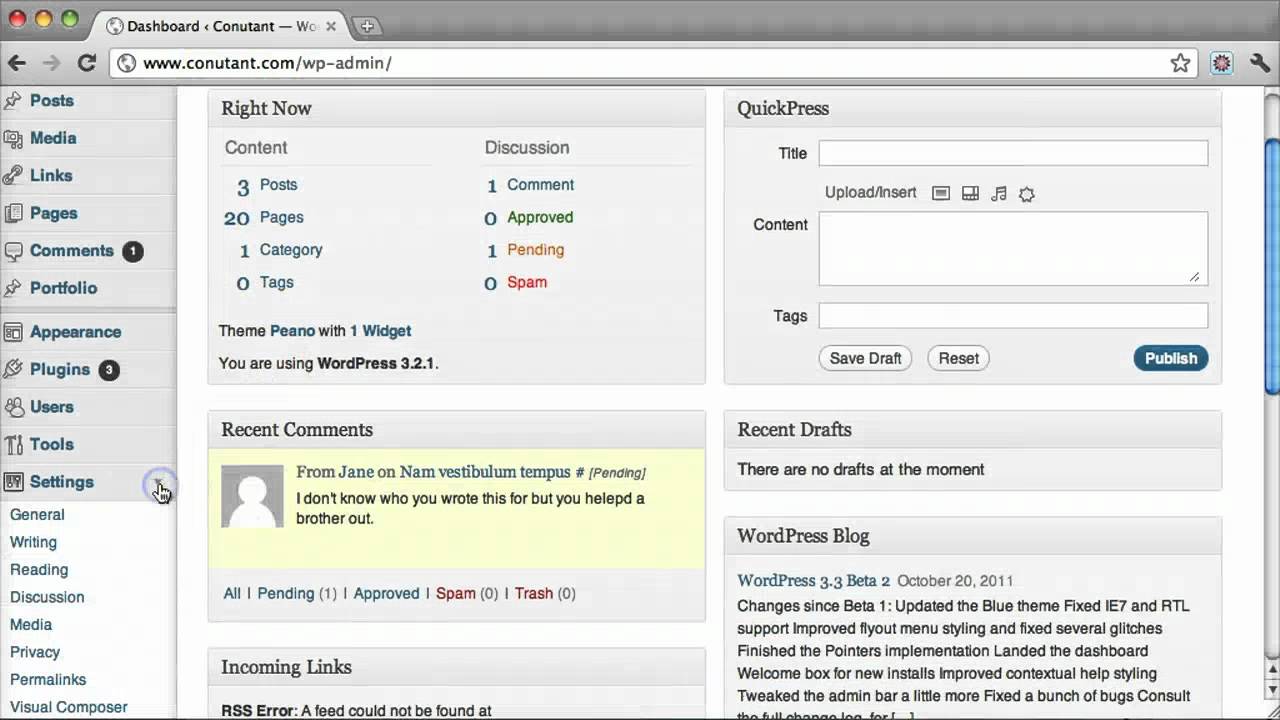This screenshot has height=720, width=1280.
Task: Reload the page with the refresh icon
Action: coord(86,63)
